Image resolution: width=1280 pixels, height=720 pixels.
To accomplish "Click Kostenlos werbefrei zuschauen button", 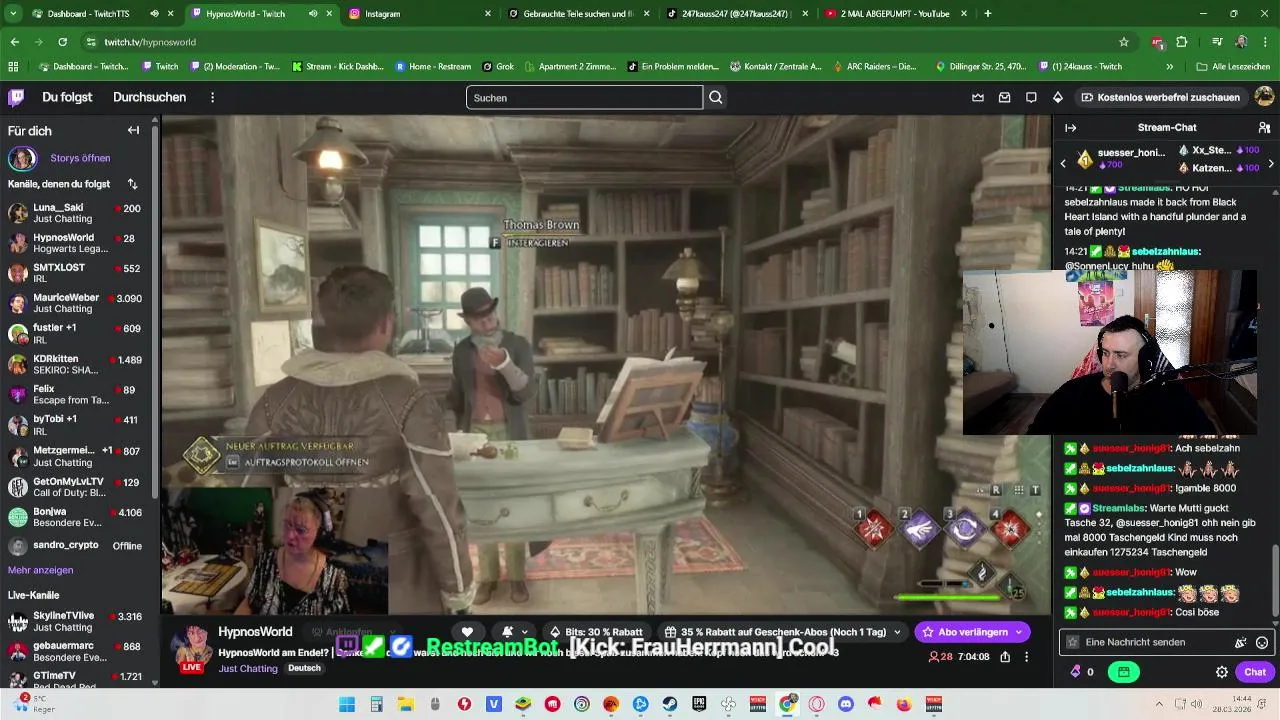I will click(1160, 97).
